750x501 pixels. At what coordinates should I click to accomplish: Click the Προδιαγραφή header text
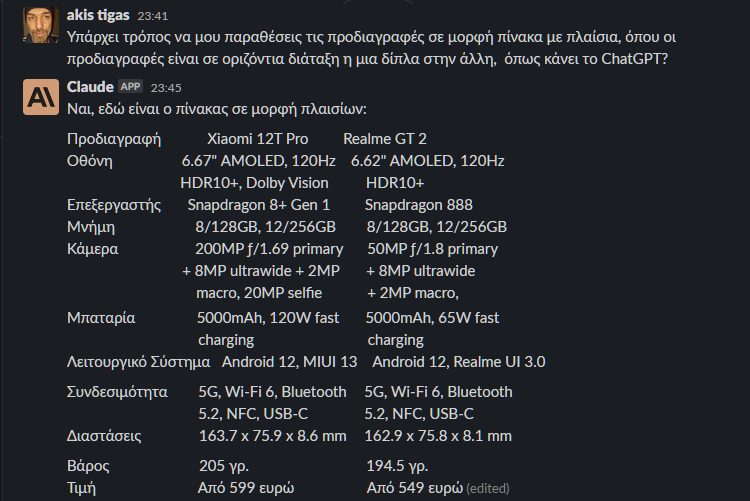click(x=114, y=139)
